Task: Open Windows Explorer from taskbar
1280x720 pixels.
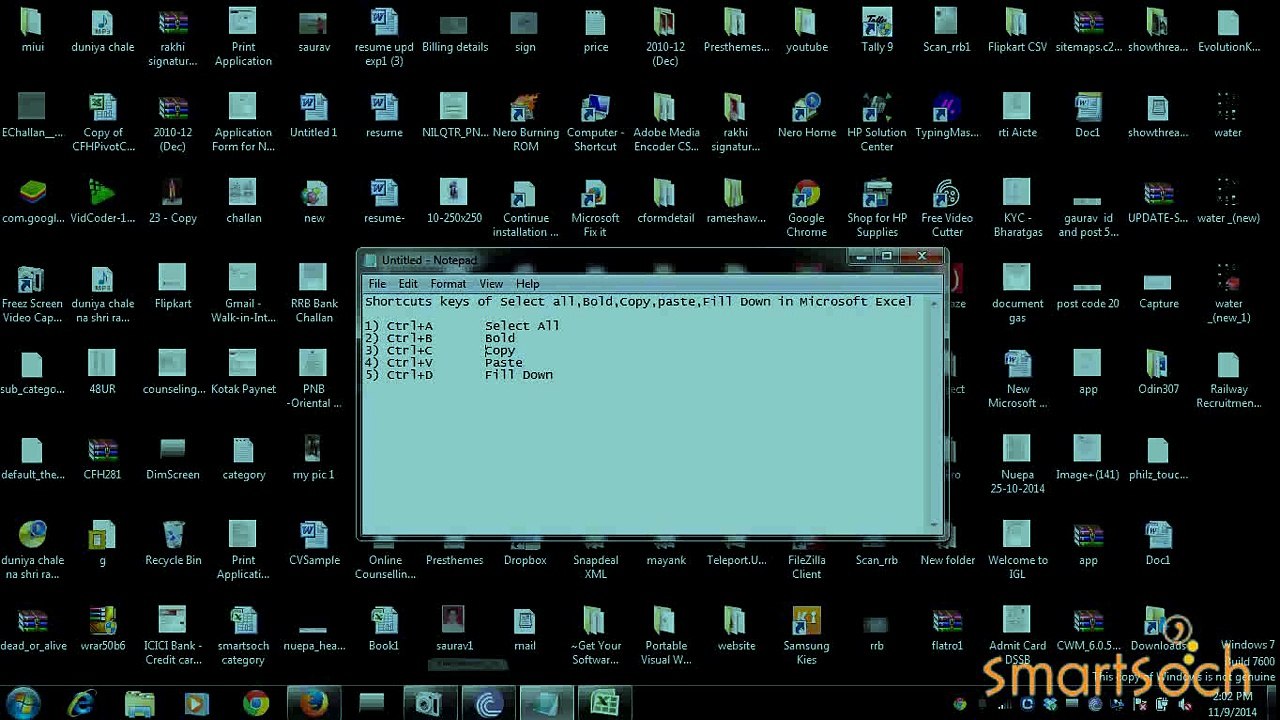Action: click(139, 704)
